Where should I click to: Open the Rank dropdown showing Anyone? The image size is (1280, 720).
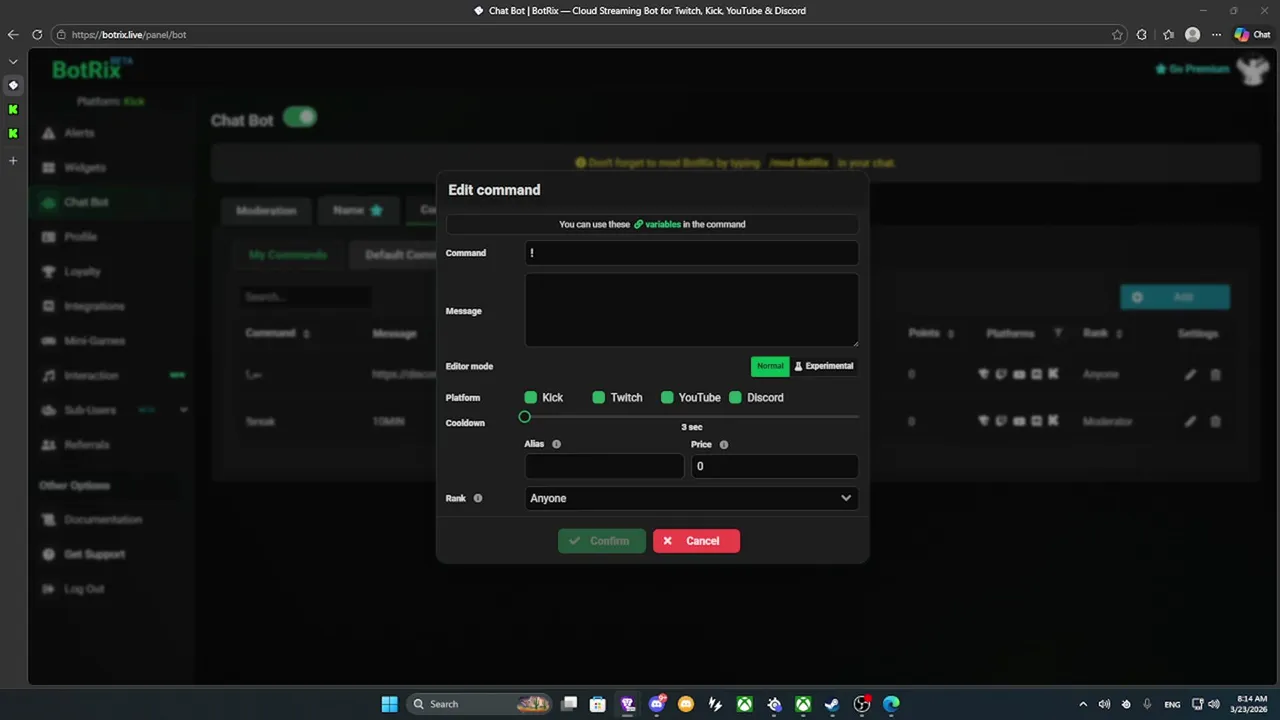[x=691, y=498]
